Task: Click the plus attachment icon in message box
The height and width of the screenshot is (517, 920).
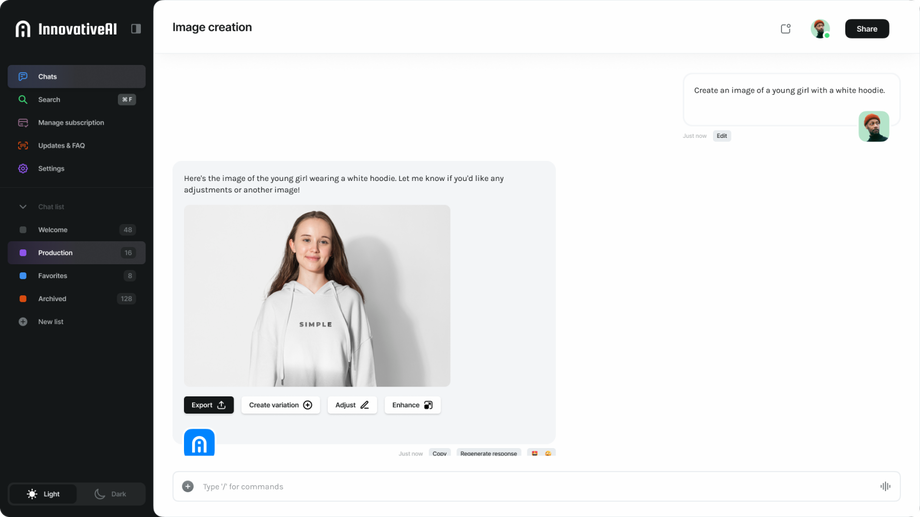Action: point(188,487)
